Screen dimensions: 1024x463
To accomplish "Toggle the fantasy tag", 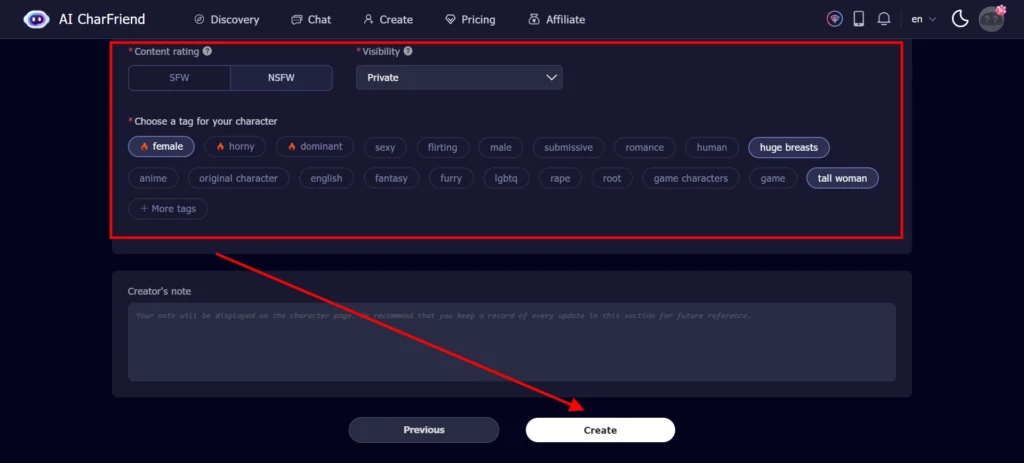I will (x=390, y=178).
